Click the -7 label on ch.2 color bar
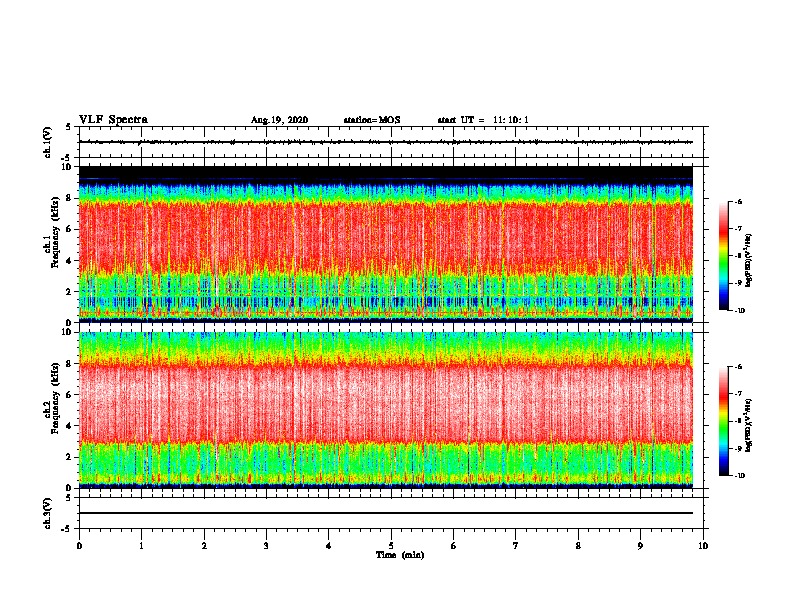The image size is (792, 612). click(738, 394)
